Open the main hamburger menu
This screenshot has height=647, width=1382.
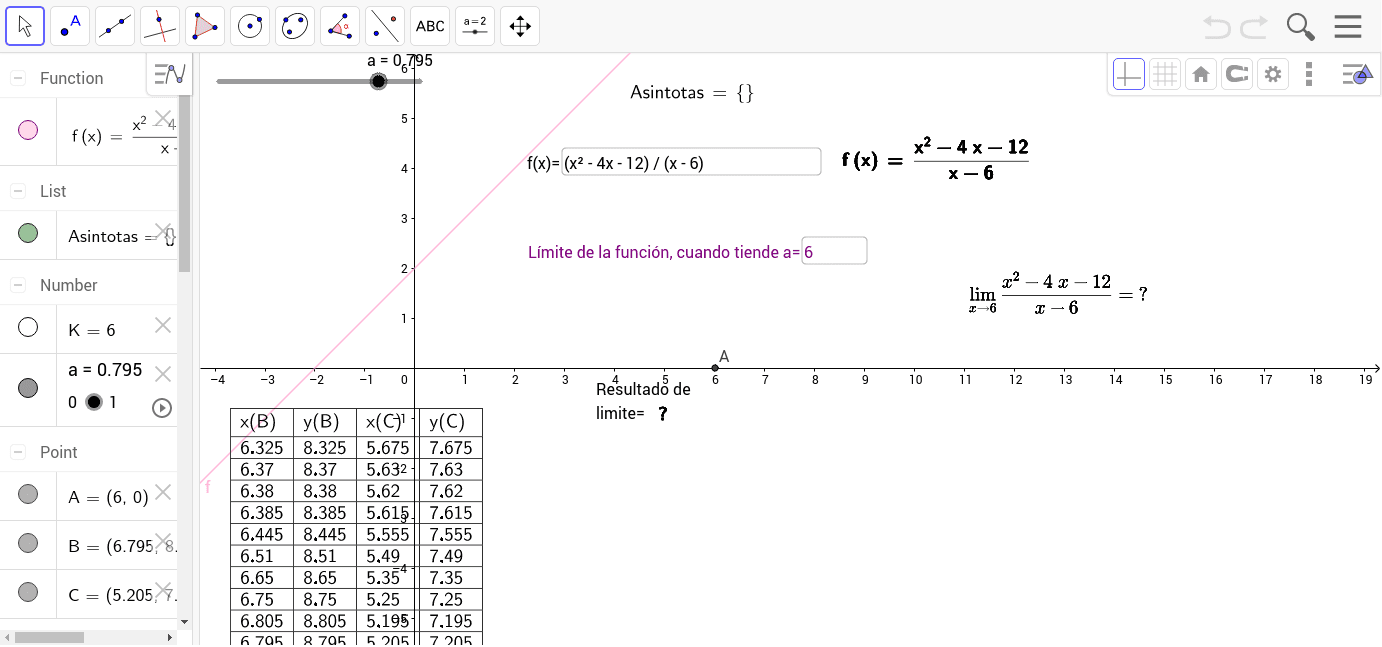point(1348,26)
